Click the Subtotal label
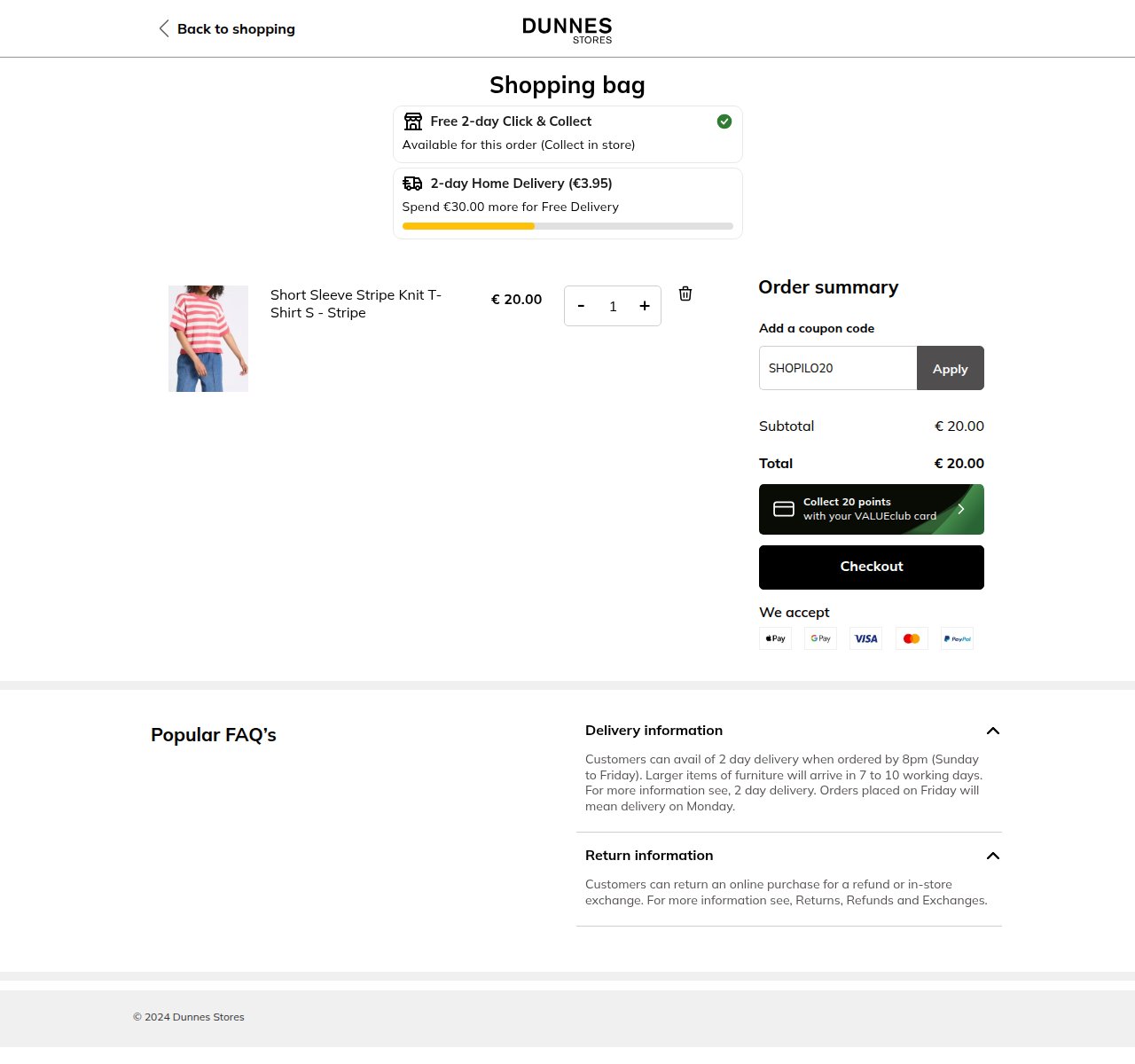 787,426
